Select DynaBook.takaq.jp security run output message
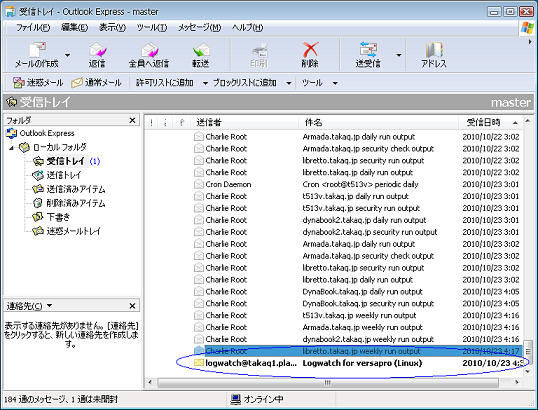The width and height of the screenshot is (538, 410). 357,303
